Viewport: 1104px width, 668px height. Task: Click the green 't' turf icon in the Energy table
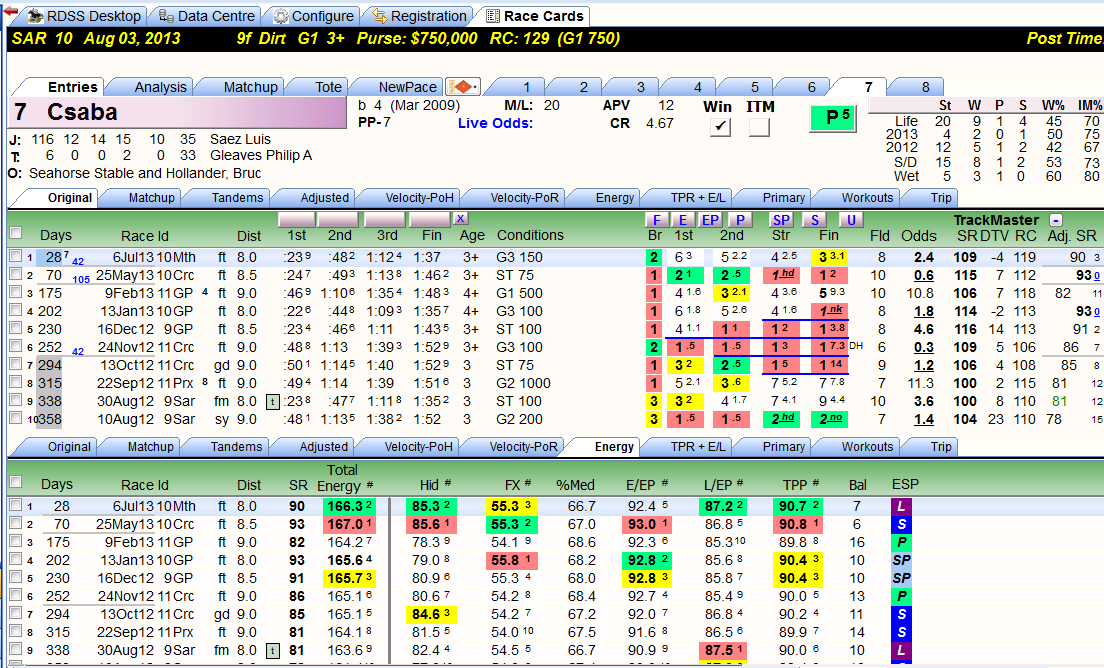[272, 650]
